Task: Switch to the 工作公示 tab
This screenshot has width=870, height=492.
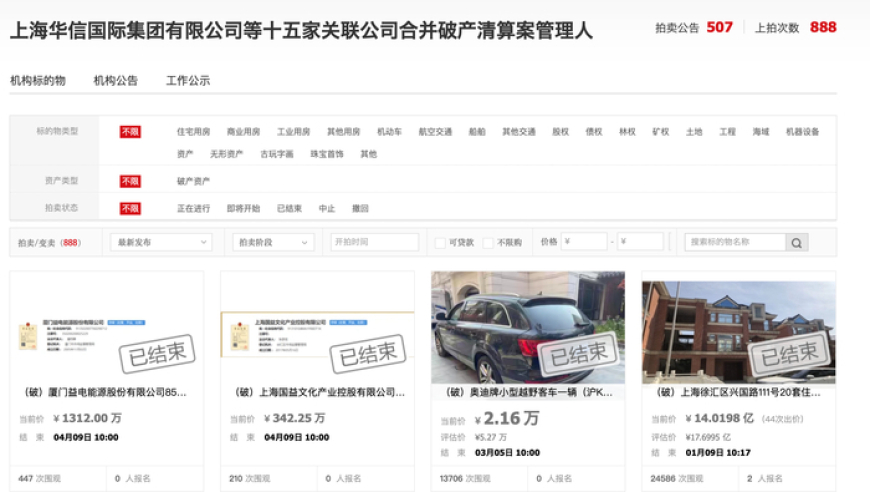Action: pyautogui.click(x=188, y=80)
